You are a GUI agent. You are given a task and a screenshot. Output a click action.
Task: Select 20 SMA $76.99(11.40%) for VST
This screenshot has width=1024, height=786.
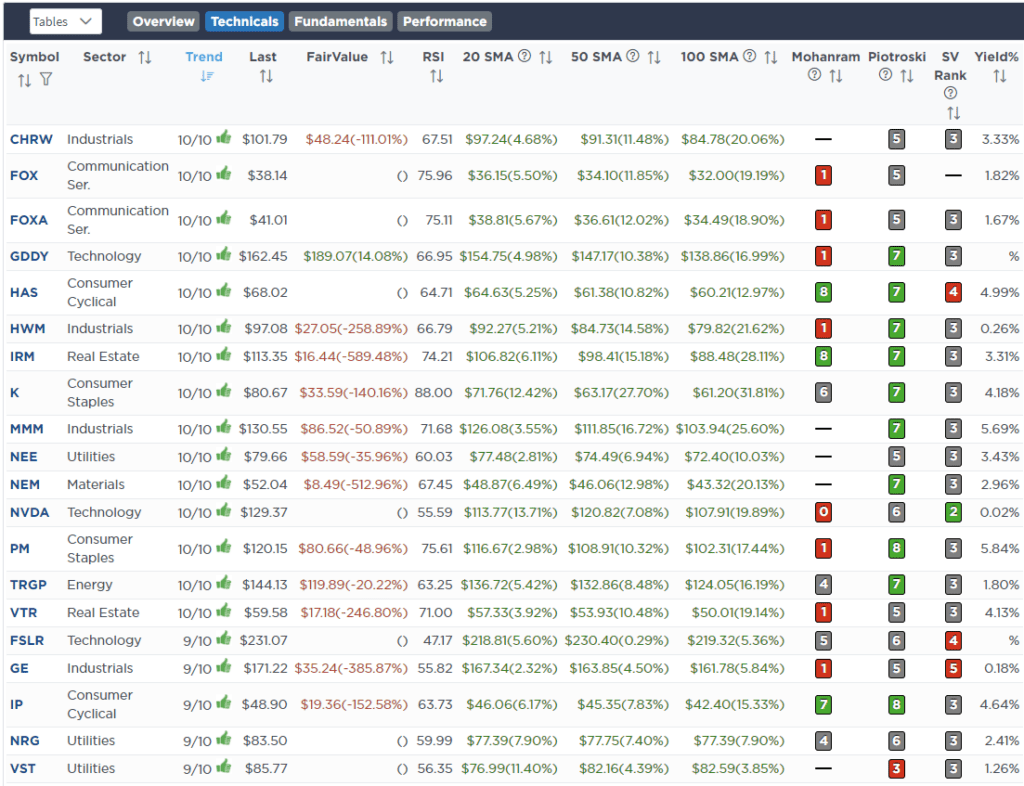509,768
